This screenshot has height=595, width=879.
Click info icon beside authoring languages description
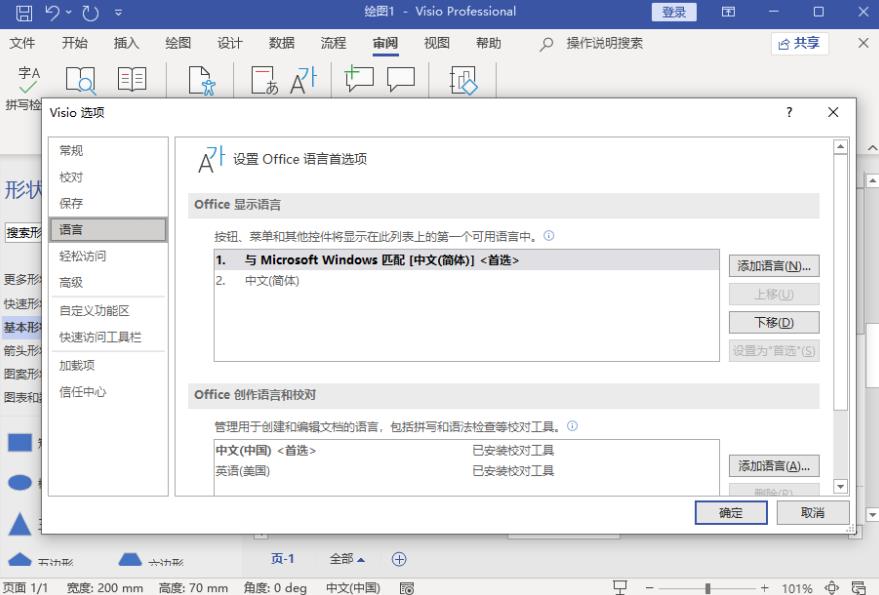(572, 426)
